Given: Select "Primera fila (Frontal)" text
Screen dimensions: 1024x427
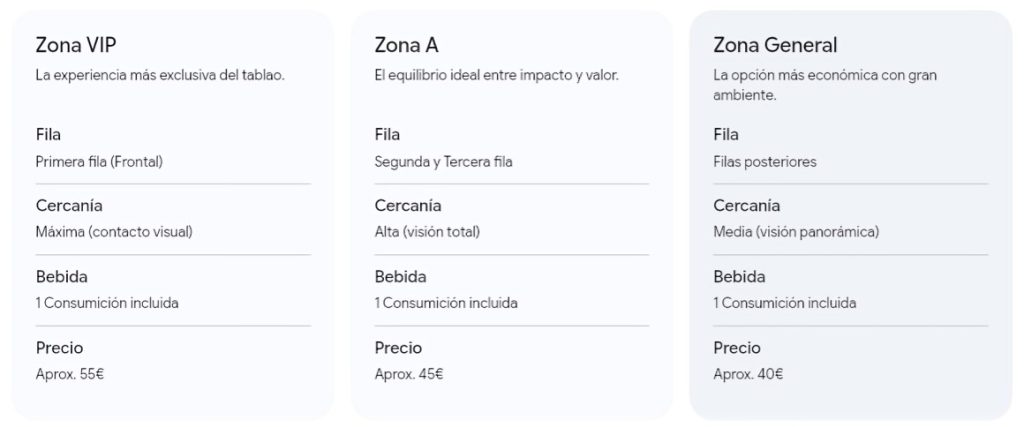Looking at the screenshot, I should click(x=99, y=162).
